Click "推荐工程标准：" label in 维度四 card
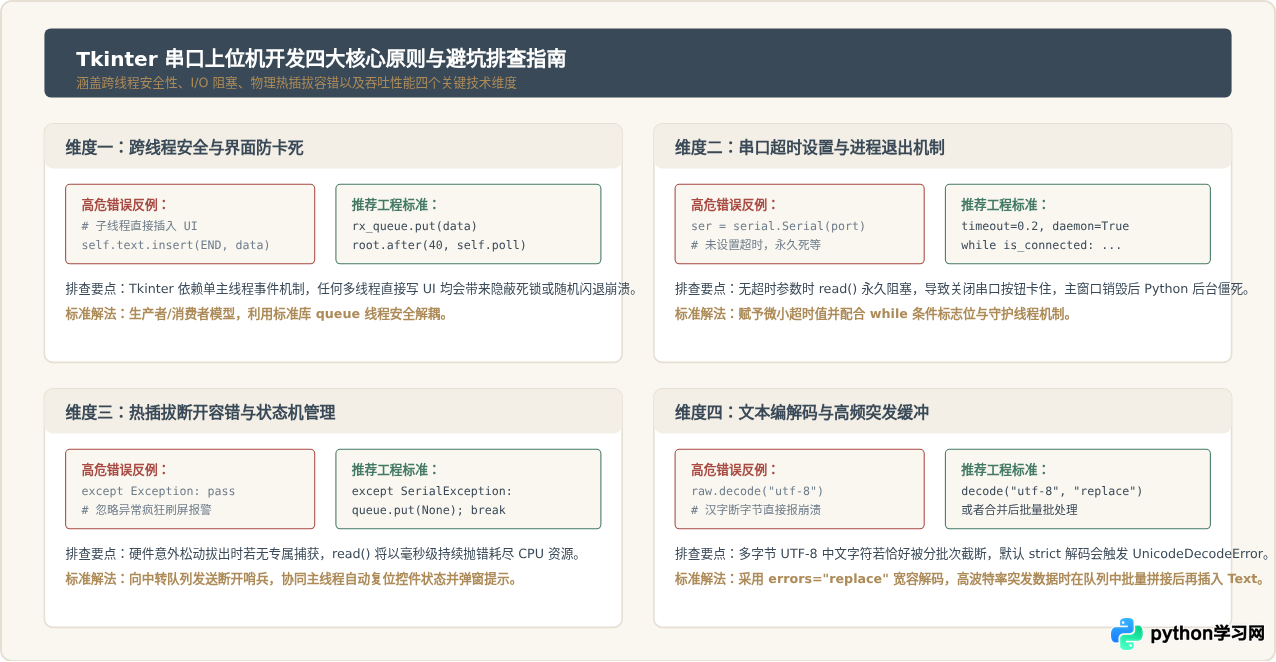The height and width of the screenshot is (662, 1276). (1005, 470)
